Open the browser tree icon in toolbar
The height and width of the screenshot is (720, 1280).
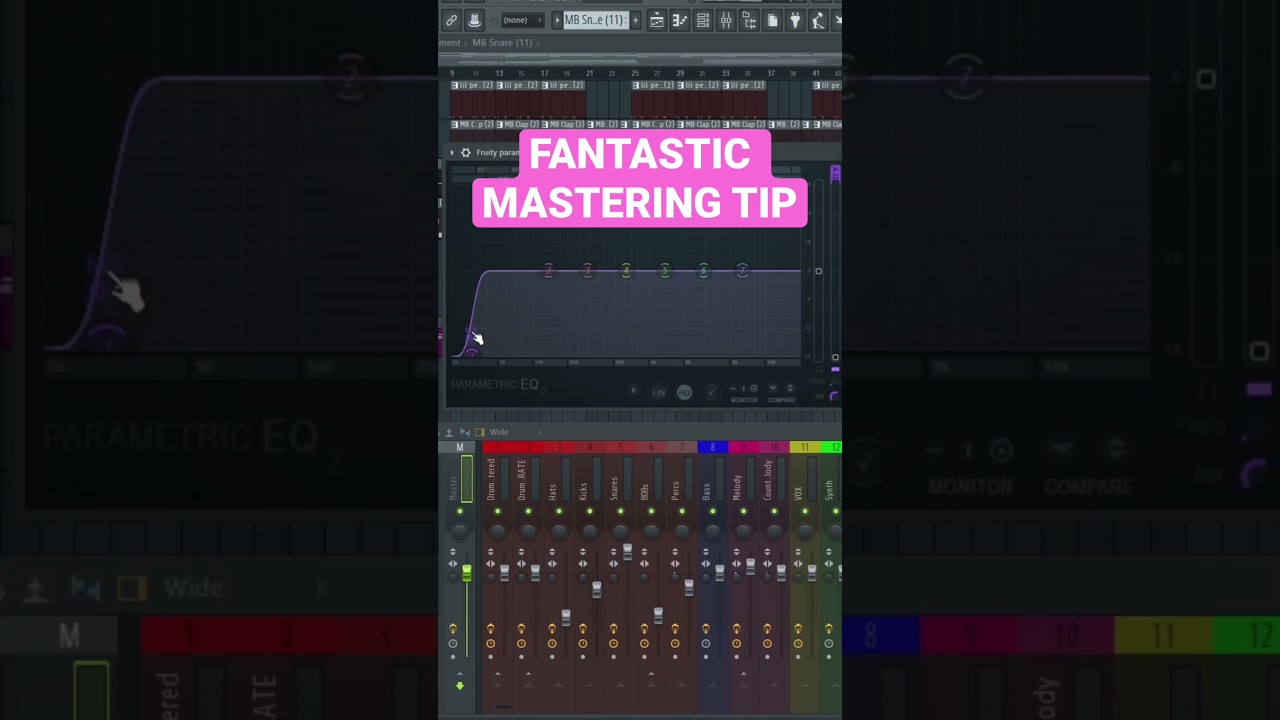pos(749,20)
